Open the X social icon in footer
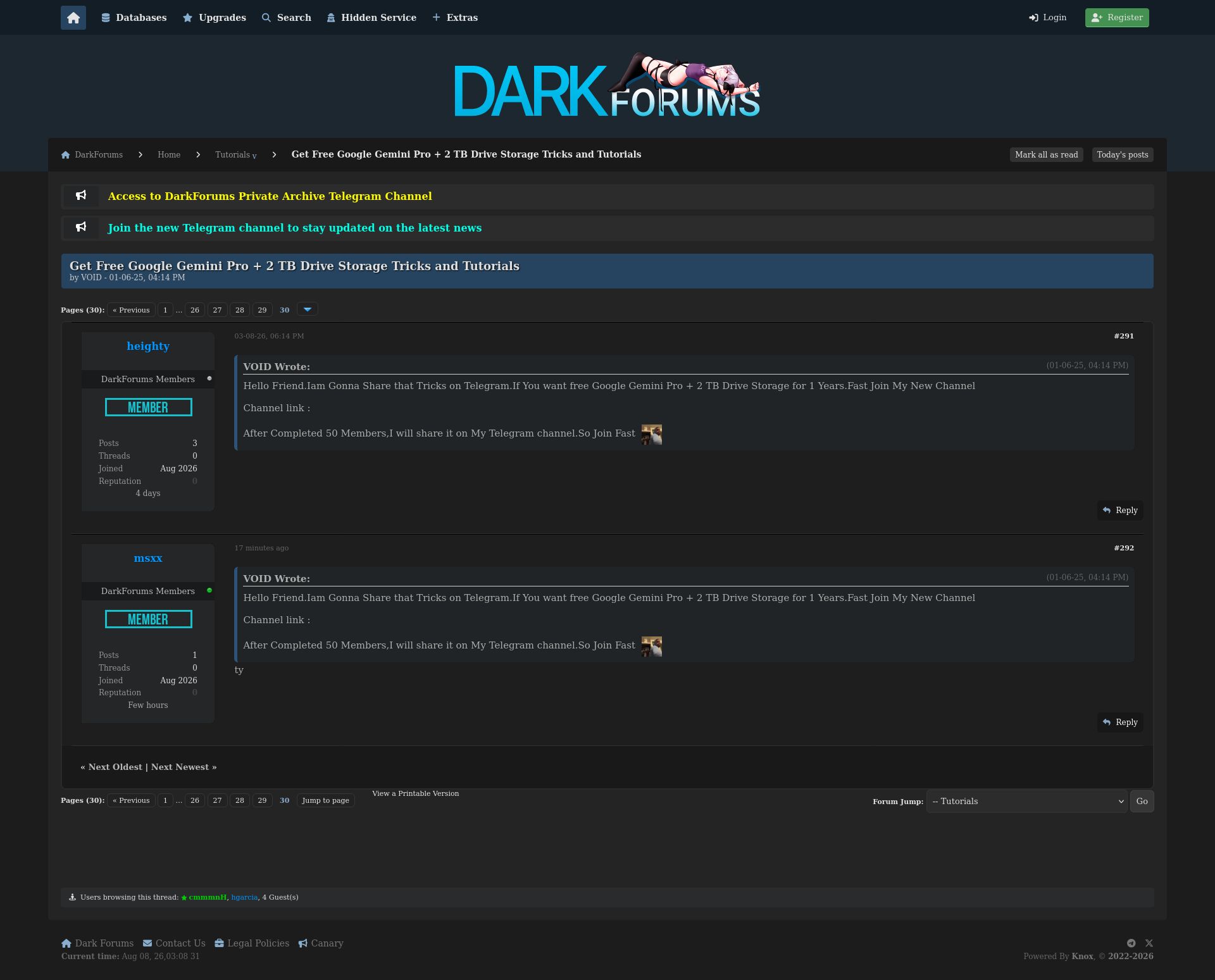This screenshot has height=980, width=1215. point(1149,943)
